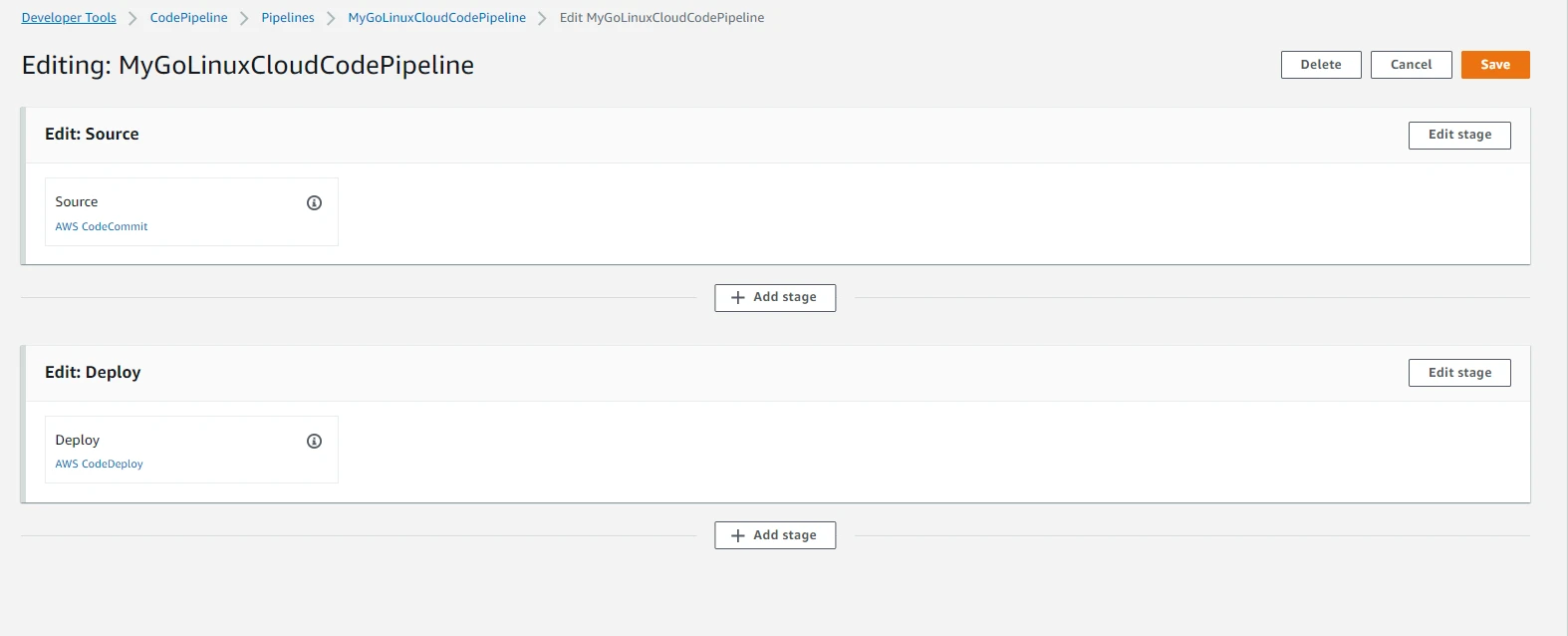The width and height of the screenshot is (1568, 636).
Task: Open the AWS CodeDeploy provider link
Action: pyautogui.click(x=100, y=464)
